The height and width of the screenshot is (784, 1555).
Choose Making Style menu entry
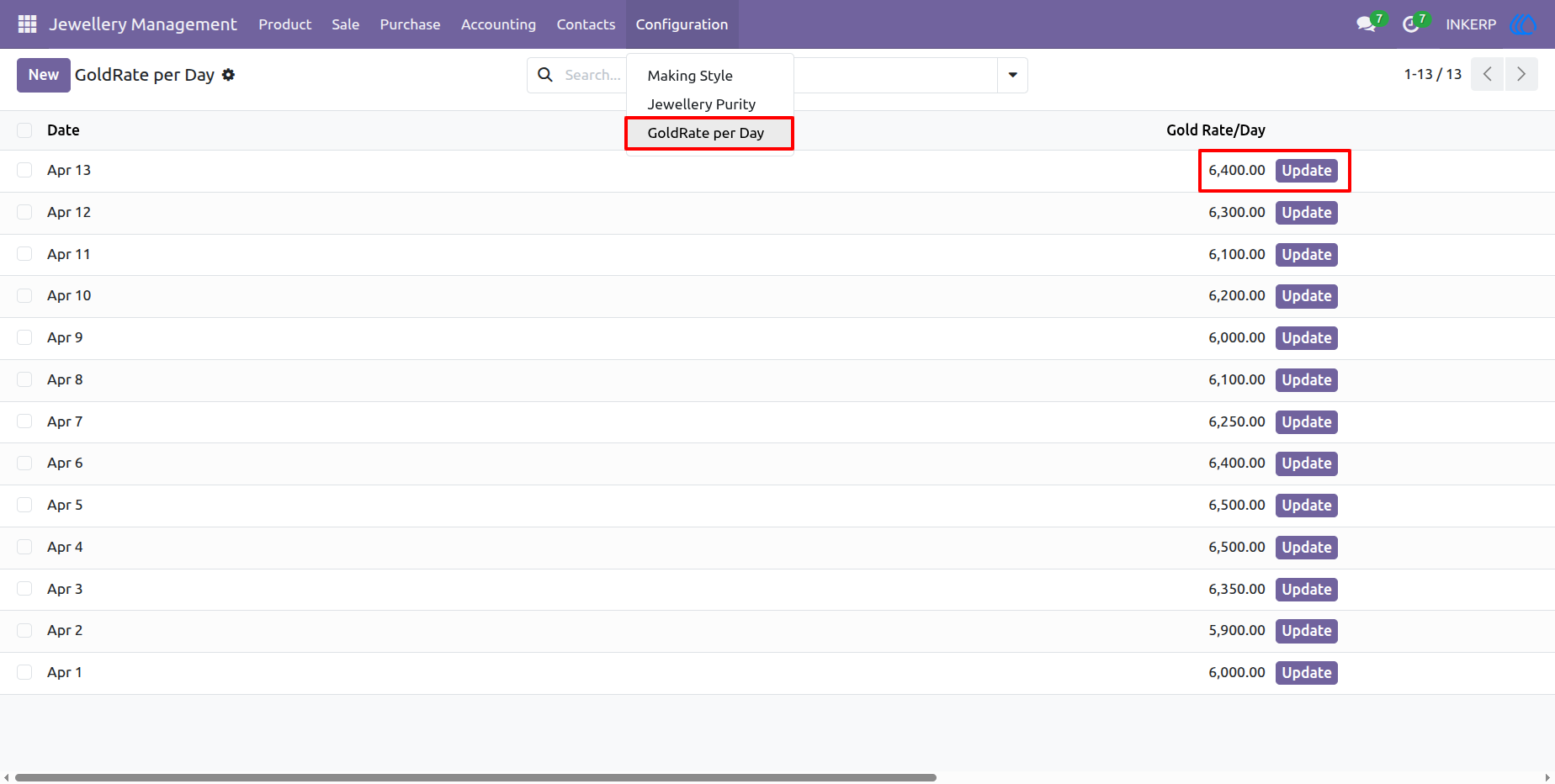(x=690, y=76)
